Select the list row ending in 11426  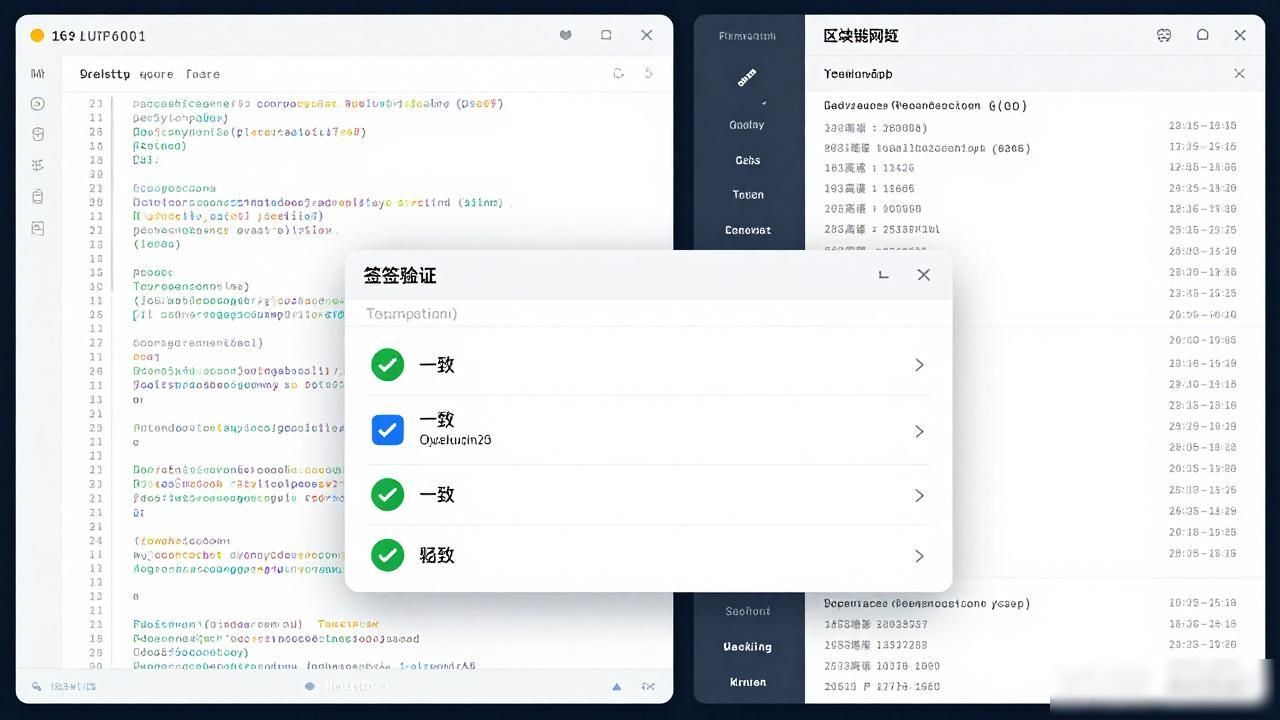tap(1030, 168)
